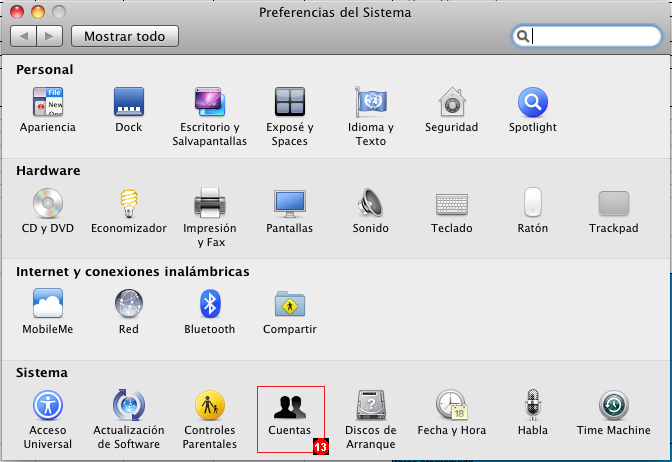Focus the toolbar search field
Image resolution: width=672 pixels, height=462 pixels.
tap(587, 36)
